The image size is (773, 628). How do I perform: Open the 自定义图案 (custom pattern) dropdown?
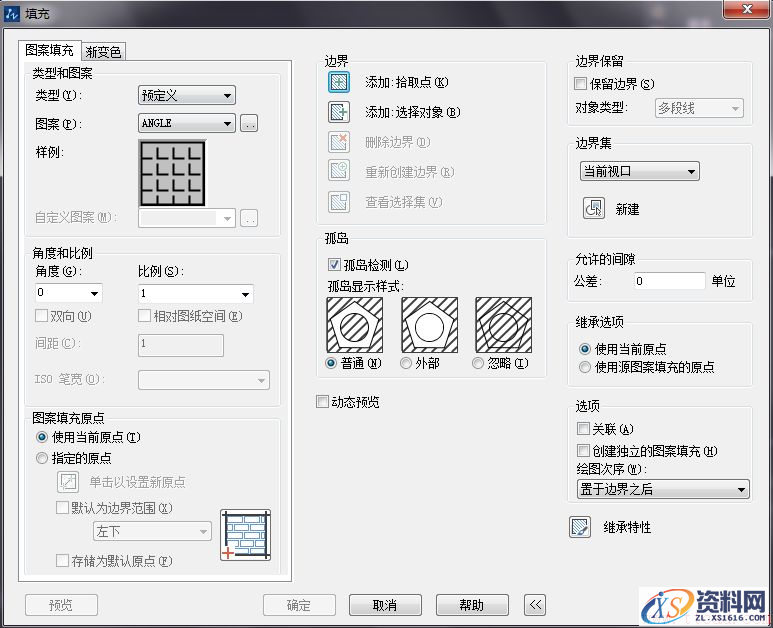tap(187, 218)
